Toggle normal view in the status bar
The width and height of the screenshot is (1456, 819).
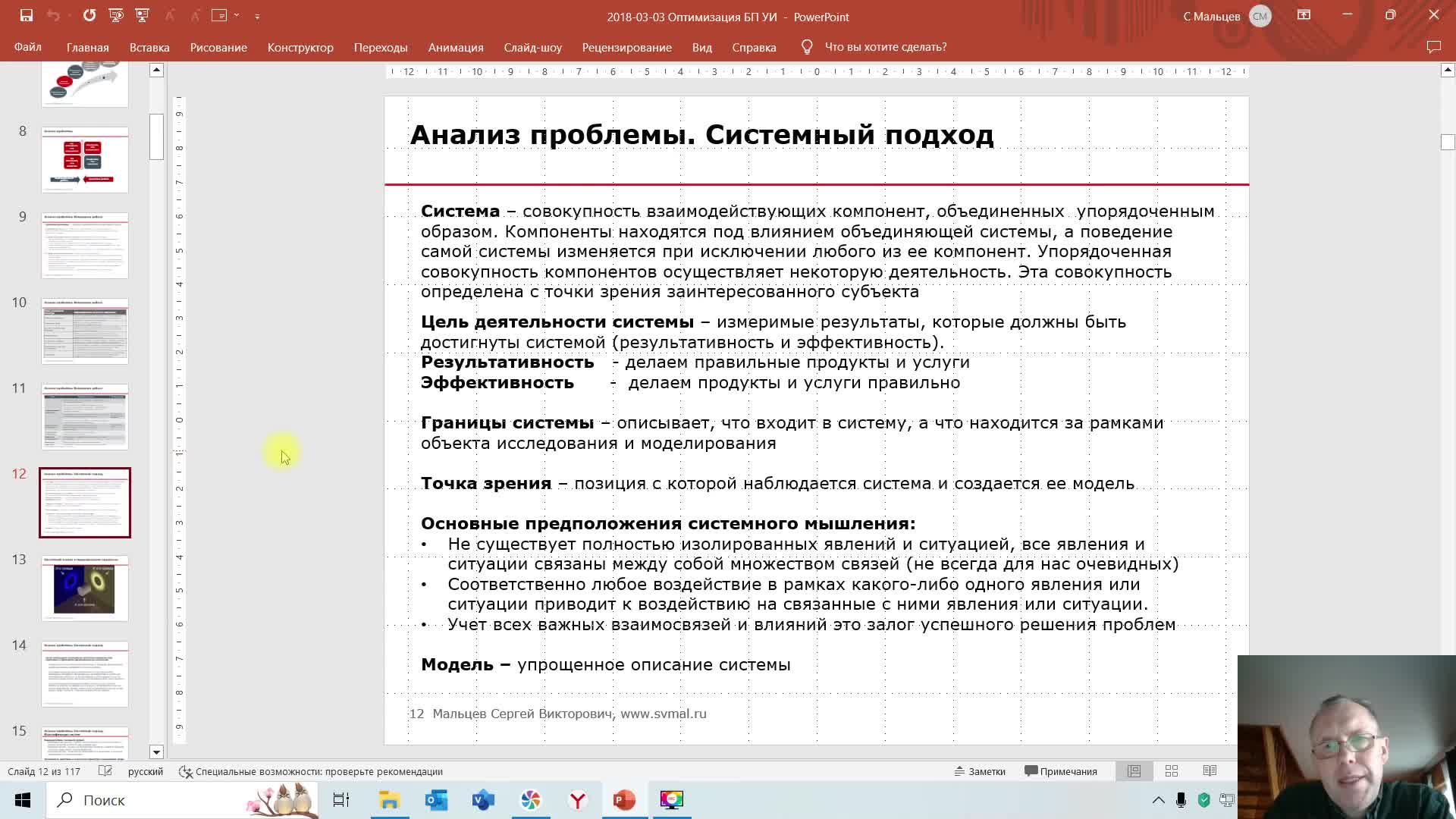pos(1134,771)
